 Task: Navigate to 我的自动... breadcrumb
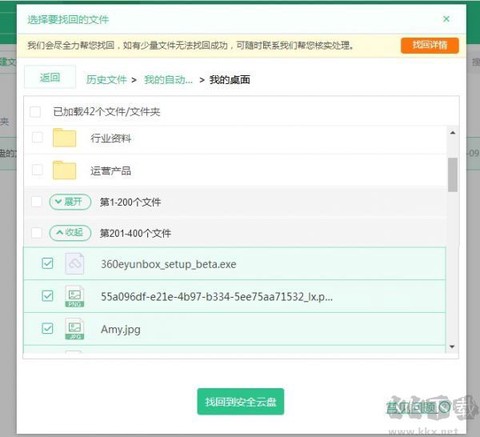pyautogui.click(x=168, y=80)
